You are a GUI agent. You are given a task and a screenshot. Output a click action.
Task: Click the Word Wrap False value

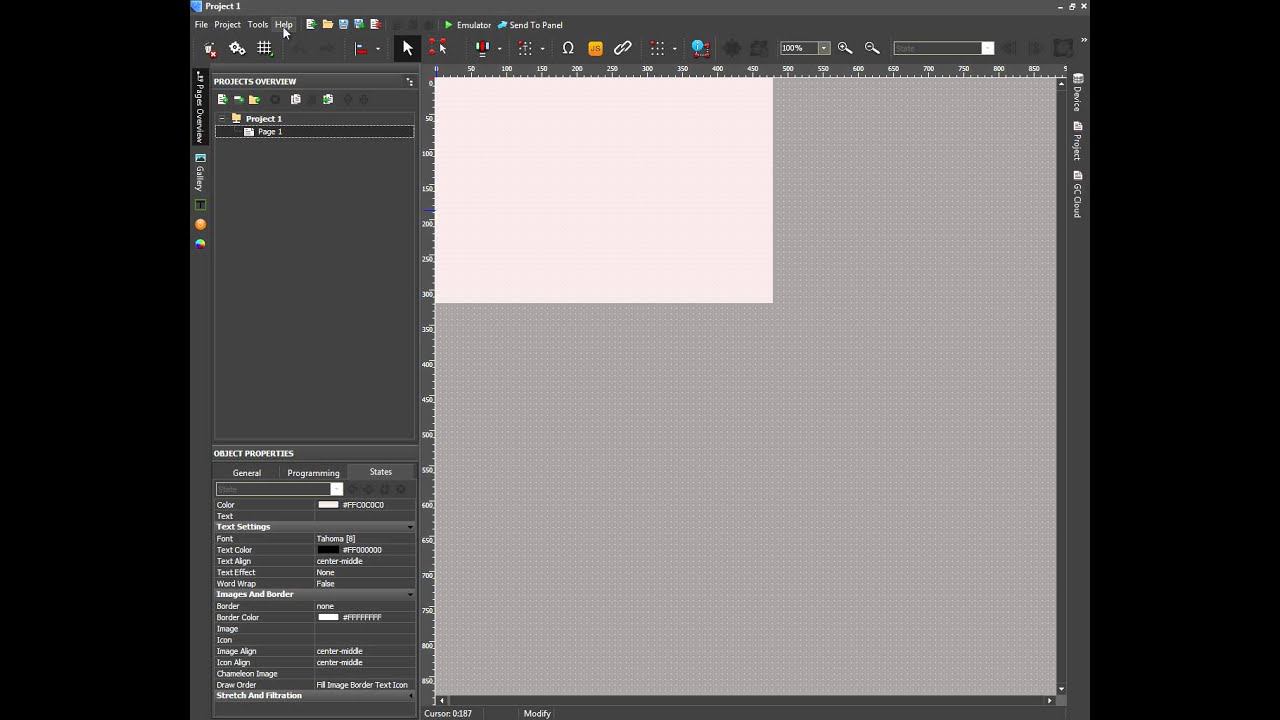(x=364, y=584)
